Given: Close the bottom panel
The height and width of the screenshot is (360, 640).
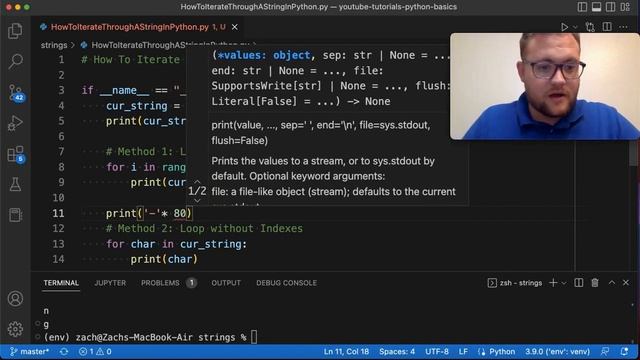Looking at the screenshot, I should click(626, 283).
